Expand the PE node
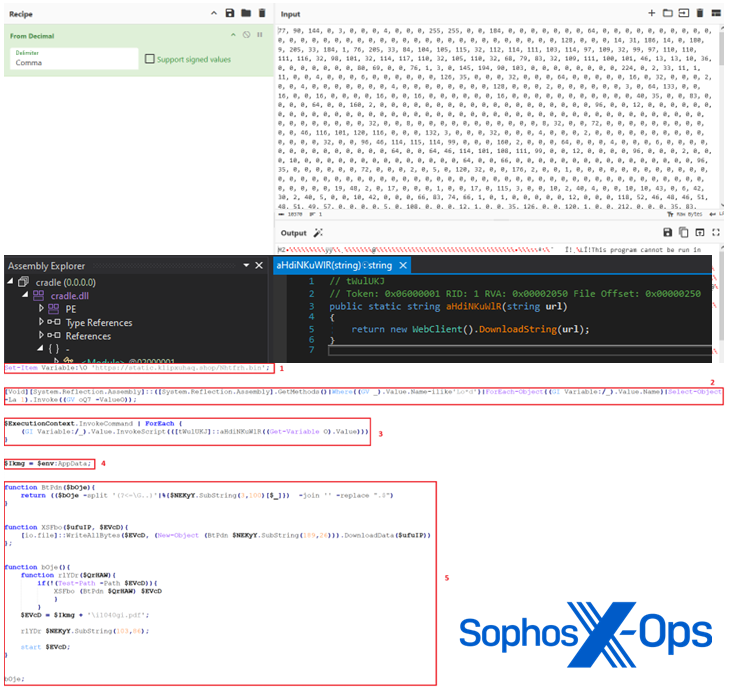The height and width of the screenshot is (693, 729). coord(41,308)
